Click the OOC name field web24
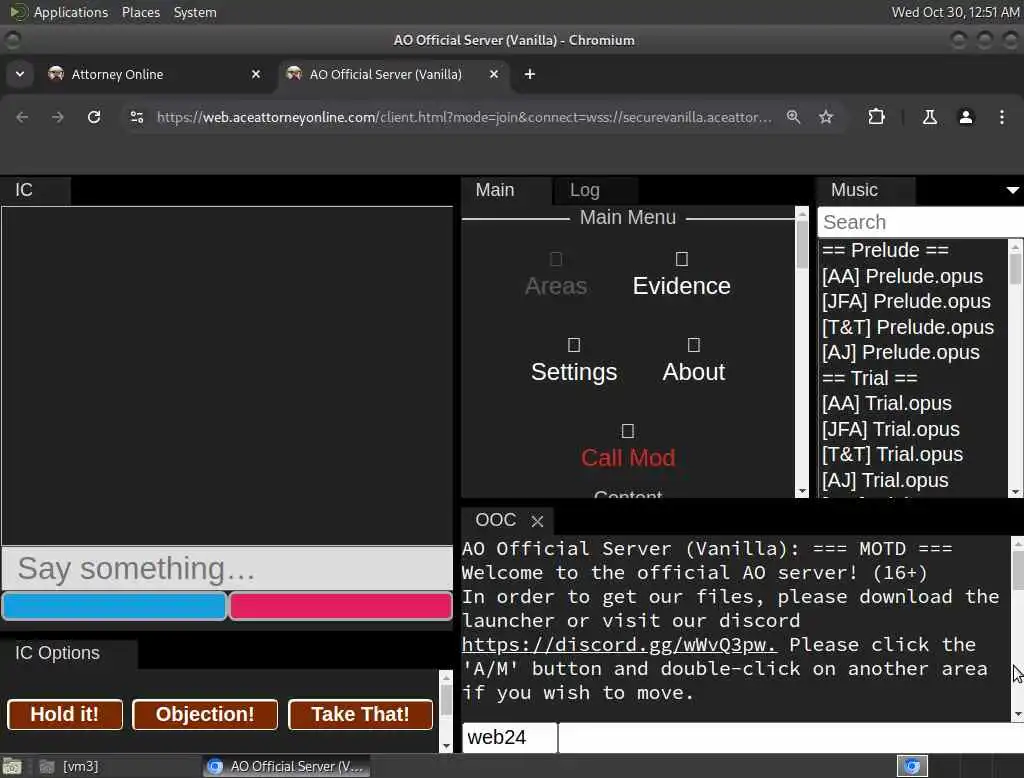 tap(509, 737)
